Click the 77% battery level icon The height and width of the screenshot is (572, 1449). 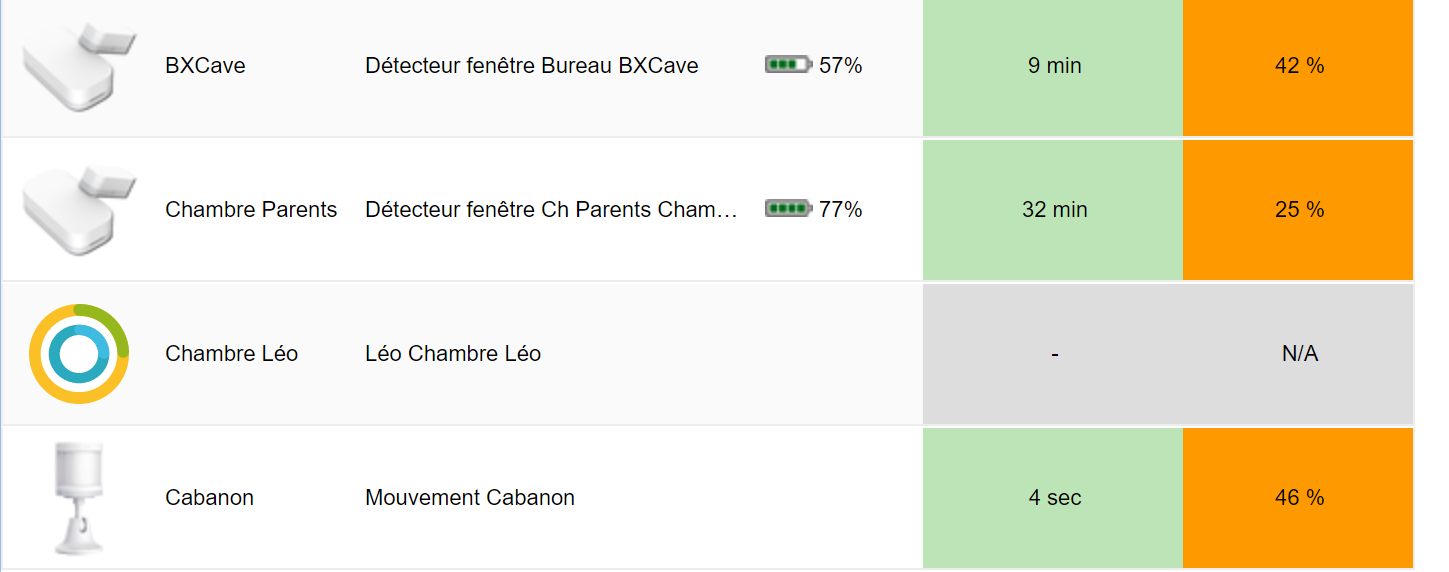(x=788, y=210)
